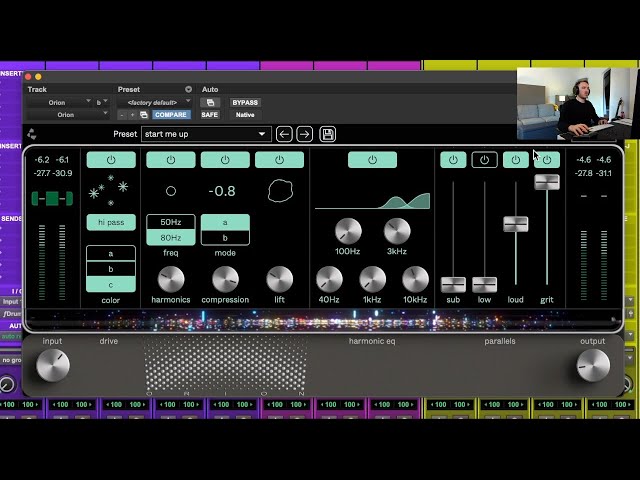Click the save preset floppy disk icon
The width and height of the screenshot is (640, 480).
click(x=327, y=134)
